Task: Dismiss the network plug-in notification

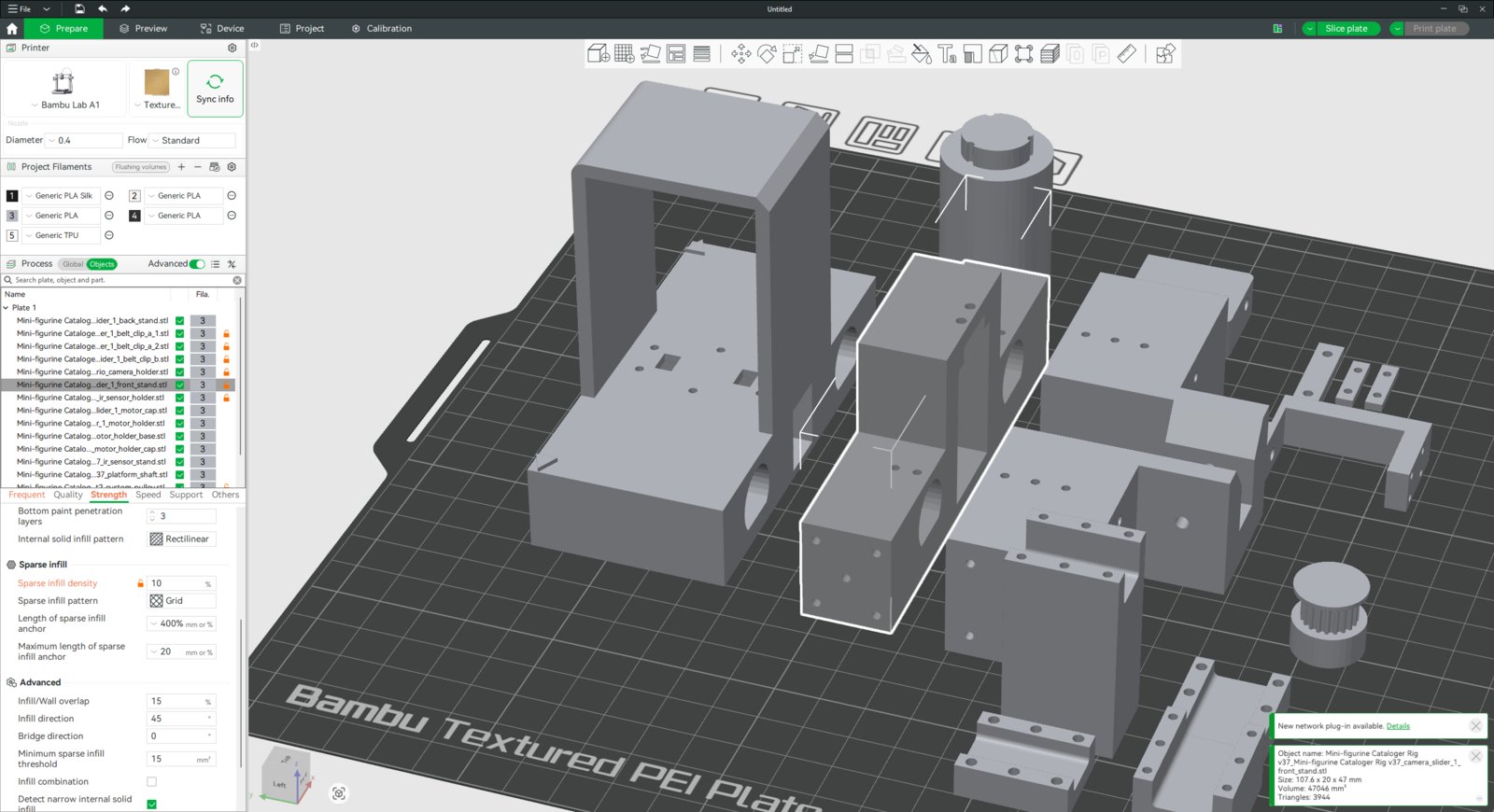Action: pos(1475,726)
